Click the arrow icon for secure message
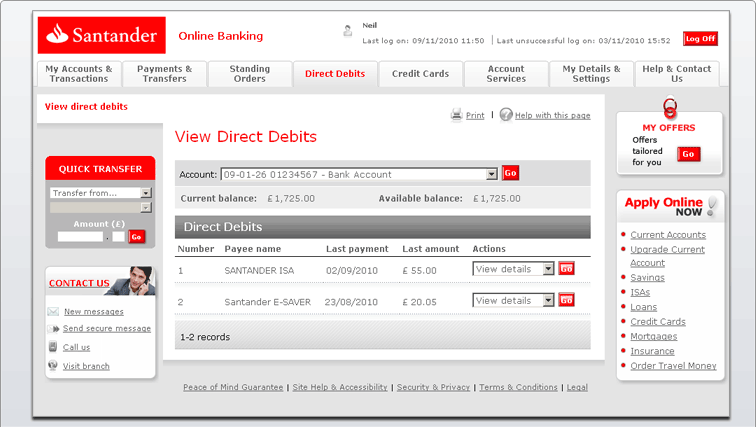The height and width of the screenshot is (427, 756). pyautogui.click(x=54, y=329)
